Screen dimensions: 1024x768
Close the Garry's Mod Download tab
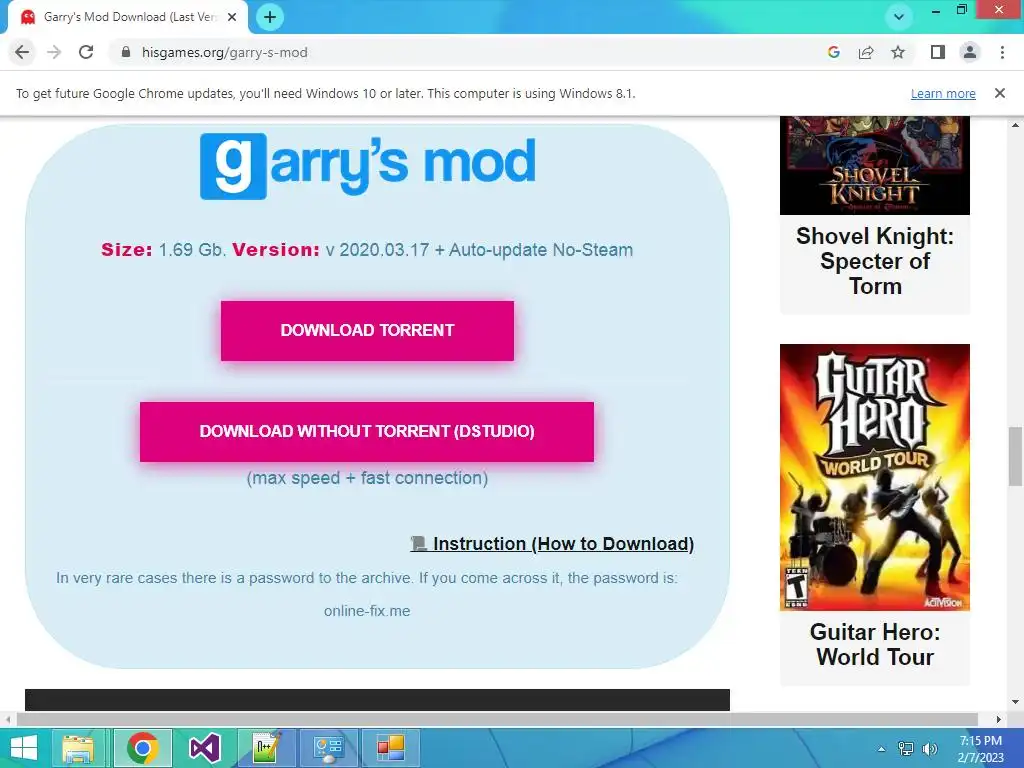pos(232,17)
